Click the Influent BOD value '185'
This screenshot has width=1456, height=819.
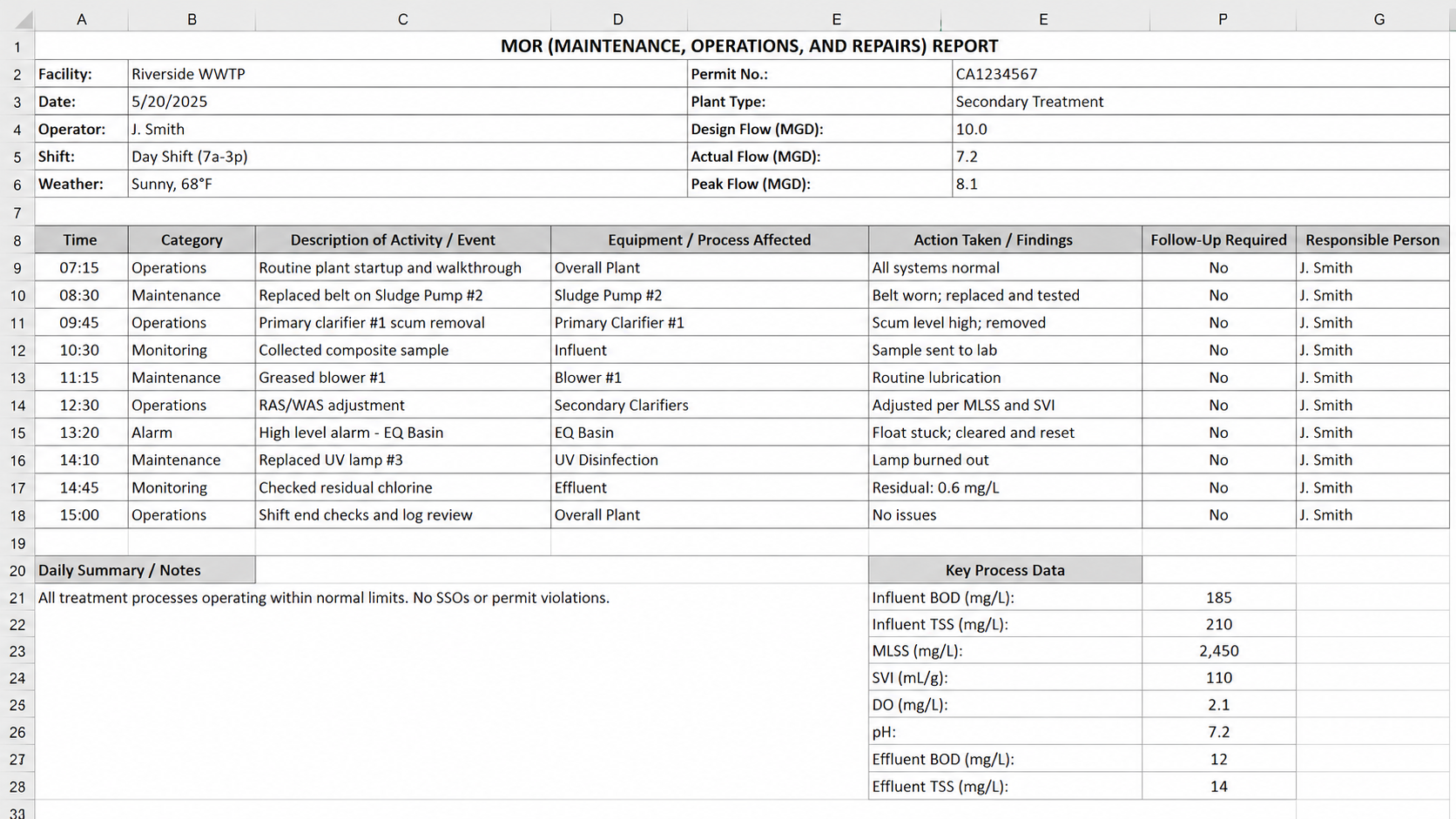tap(1218, 597)
